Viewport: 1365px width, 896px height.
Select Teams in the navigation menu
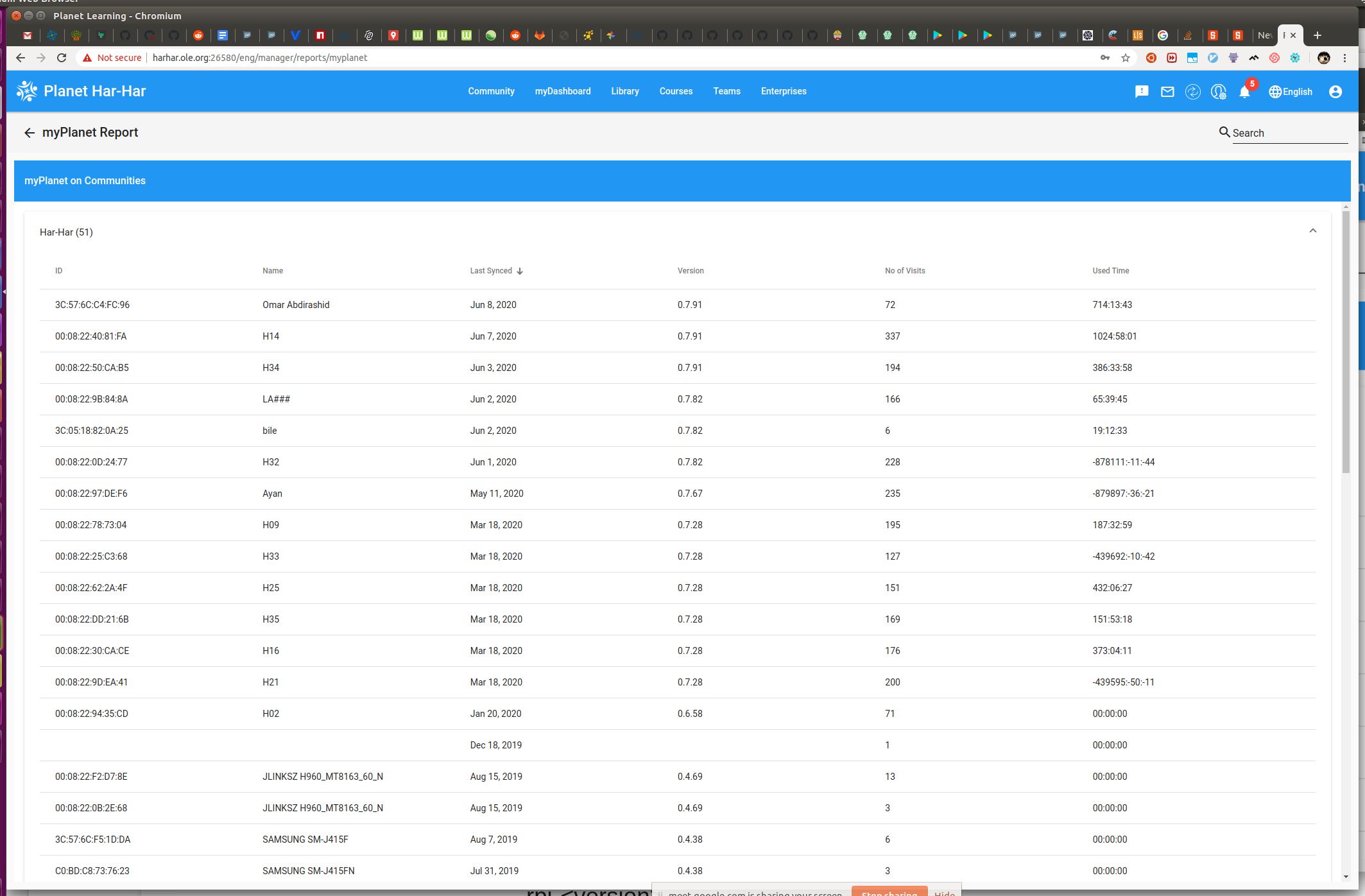(x=726, y=91)
